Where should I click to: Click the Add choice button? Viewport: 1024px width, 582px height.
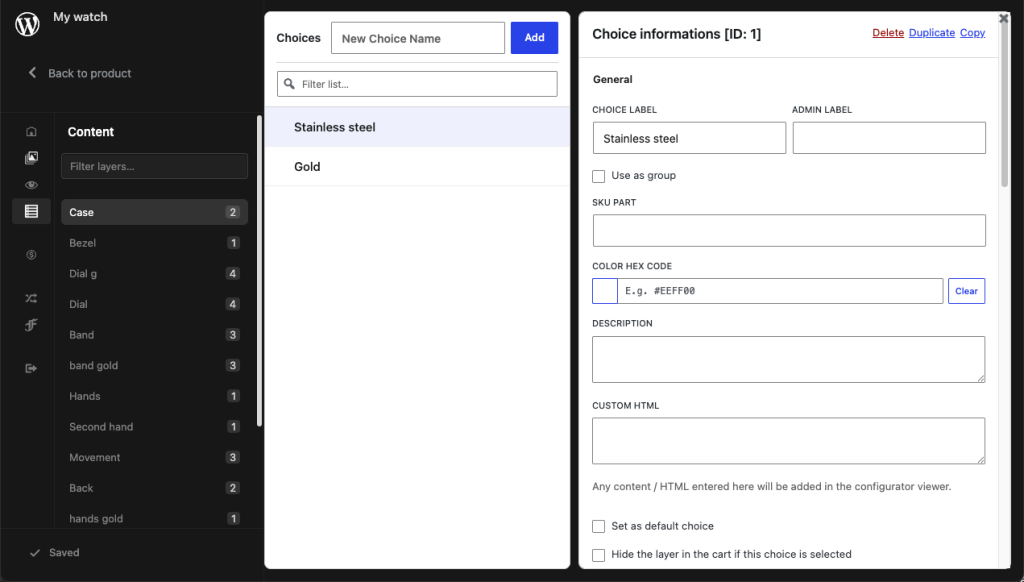(534, 38)
